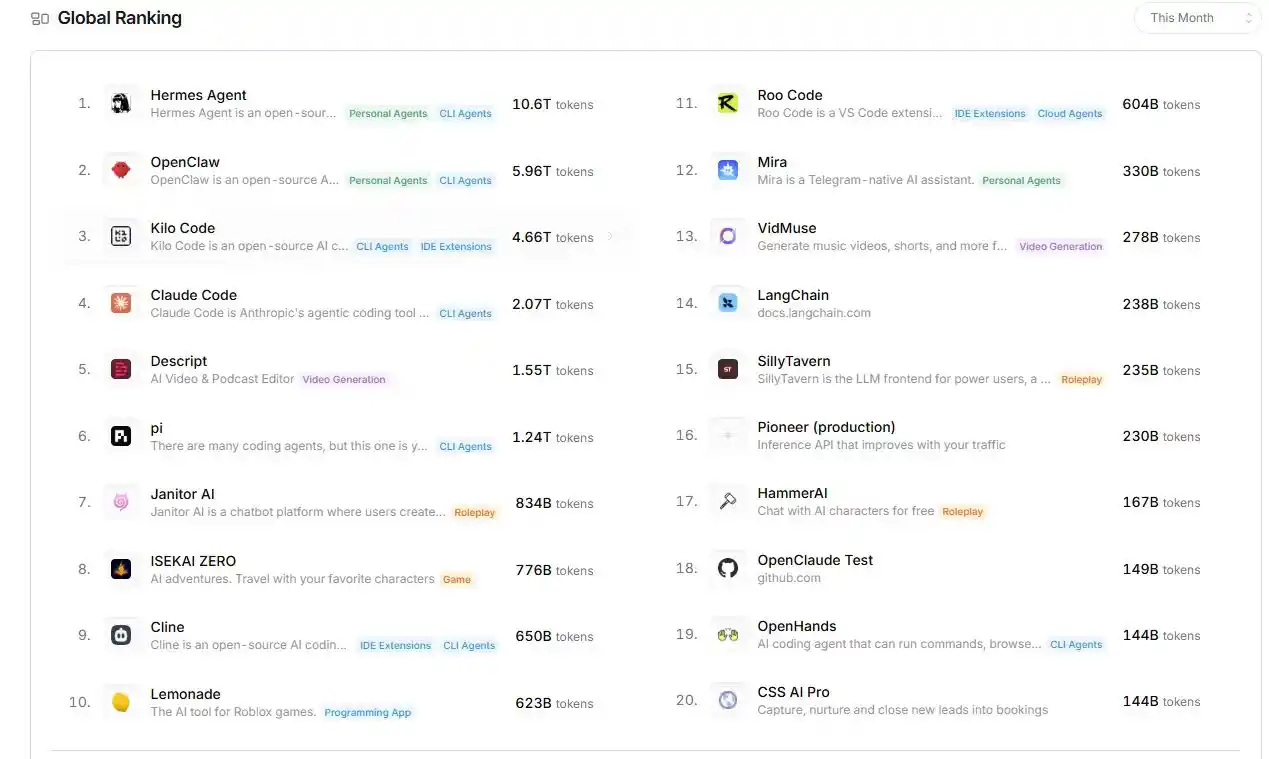Click CLI Agents tag on pi
Image resolution: width=1269 pixels, height=759 pixels.
pyautogui.click(x=466, y=447)
